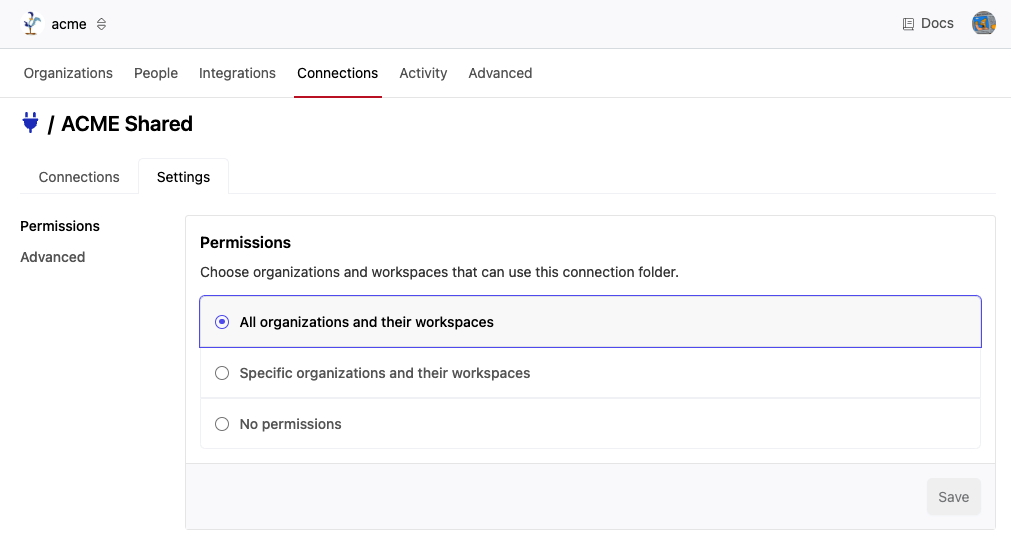1011x542 pixels.
Task: Choose Specific organizations and their workspaces
Action: point(222,373)
